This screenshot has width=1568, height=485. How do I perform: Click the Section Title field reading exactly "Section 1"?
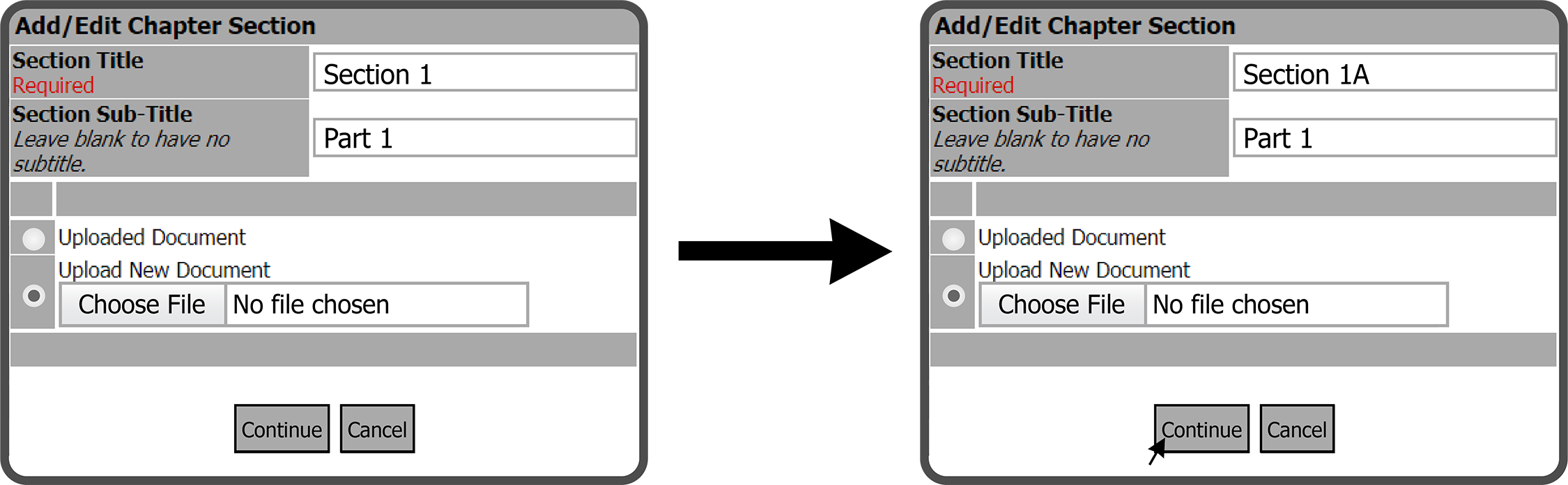(474, 73)
